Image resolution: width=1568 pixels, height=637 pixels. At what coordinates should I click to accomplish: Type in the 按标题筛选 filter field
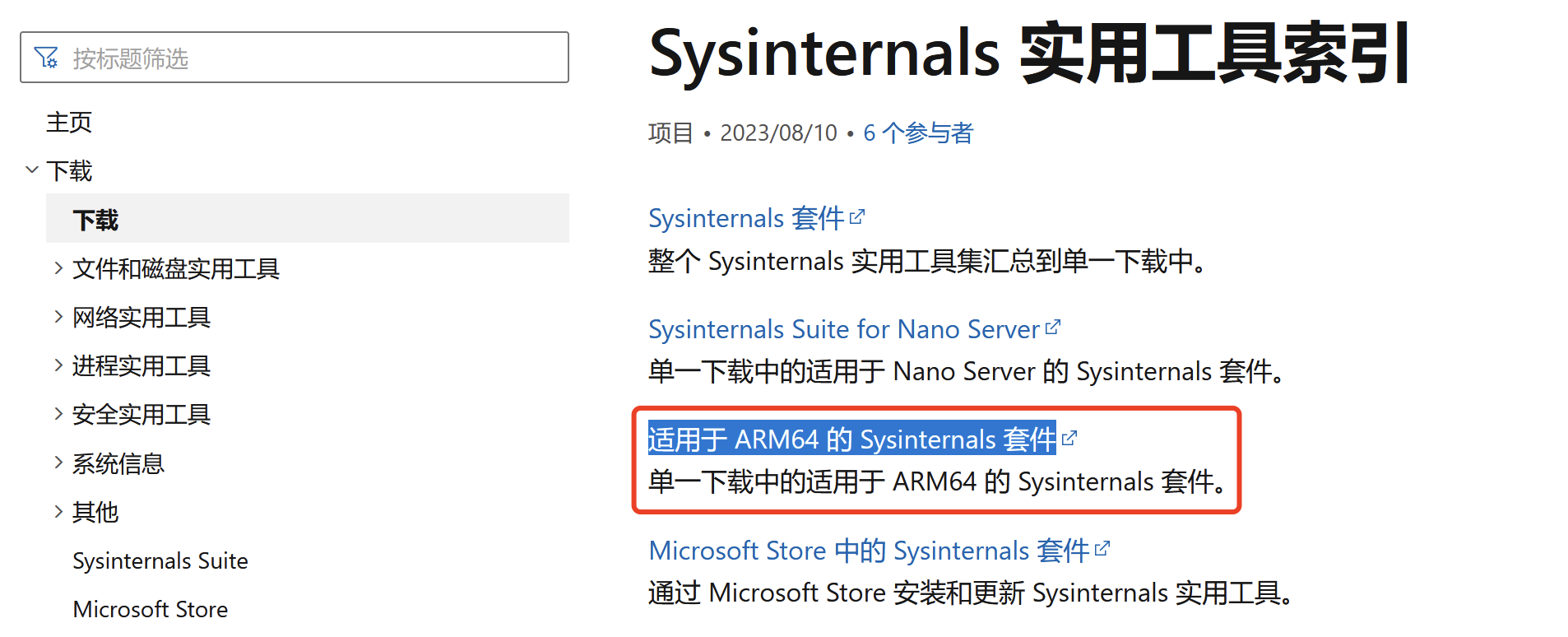pyautogui.click(x=313, y=58)
